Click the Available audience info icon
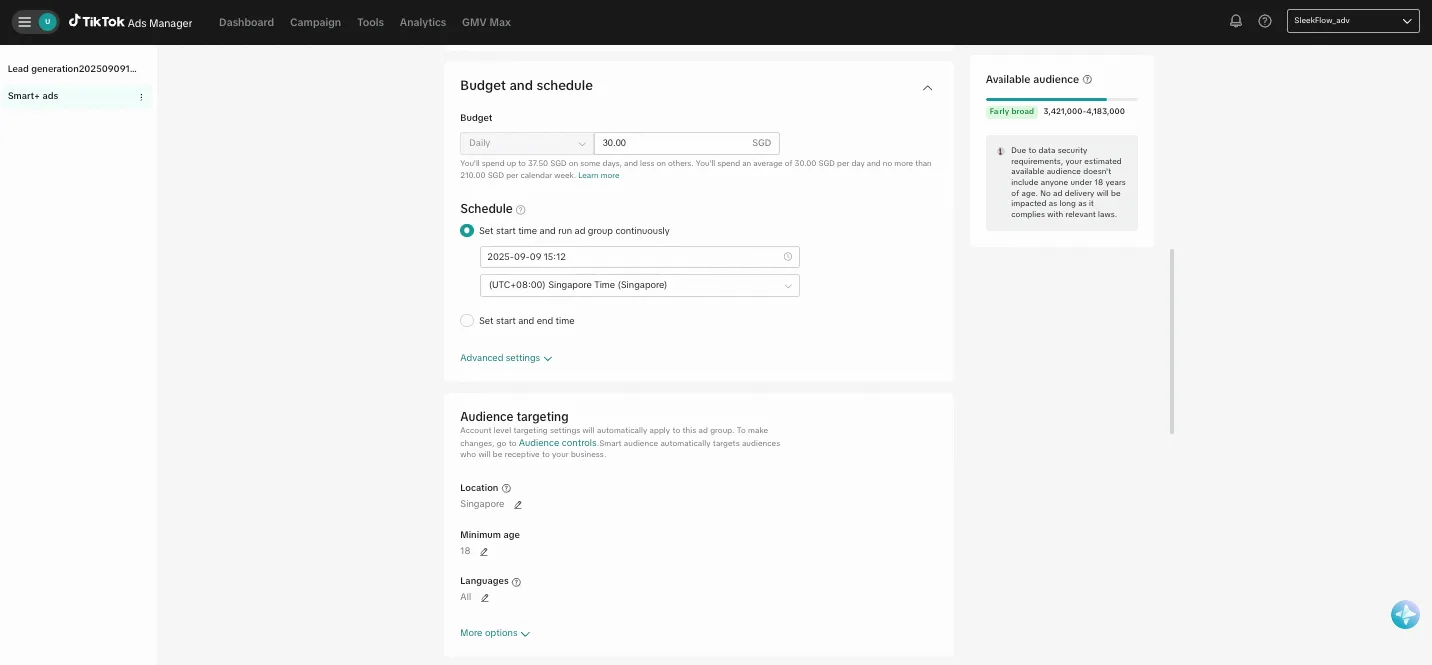Image resolution: width=1432 pixels, height=665 pixels. 1087,80
